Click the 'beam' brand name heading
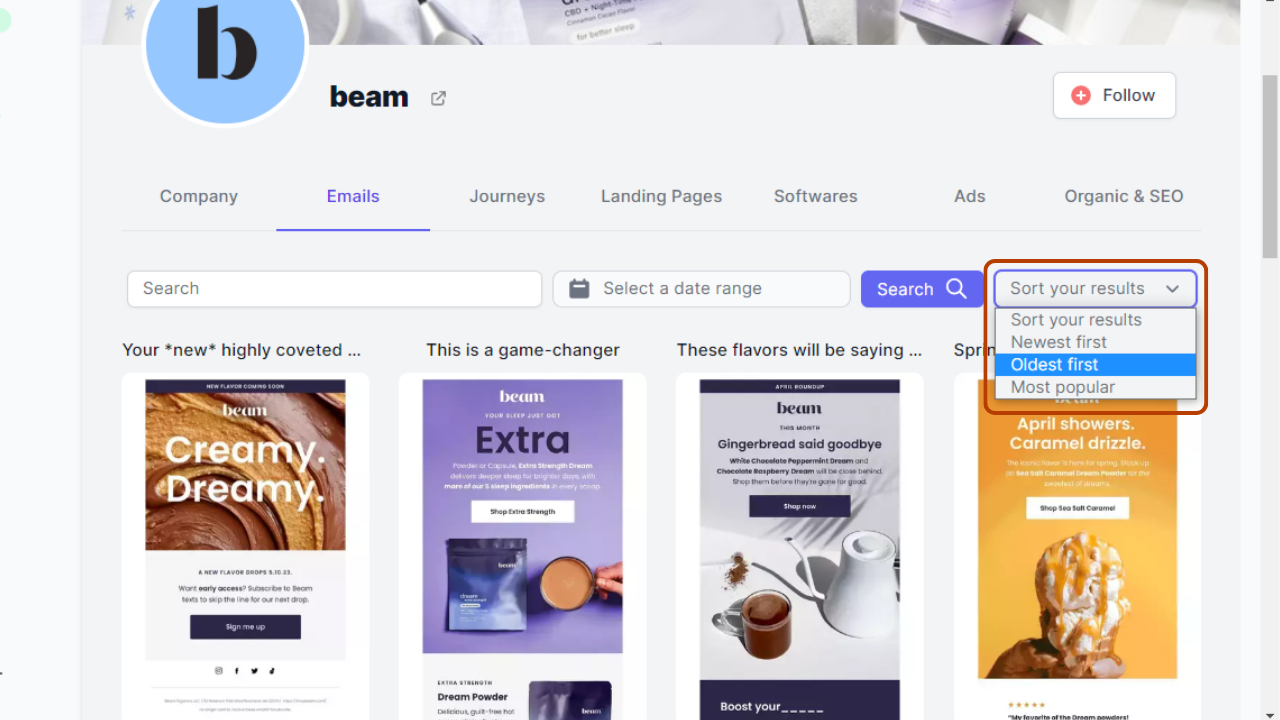Viewport: 1280px width, 720px height. click(369, 97)
